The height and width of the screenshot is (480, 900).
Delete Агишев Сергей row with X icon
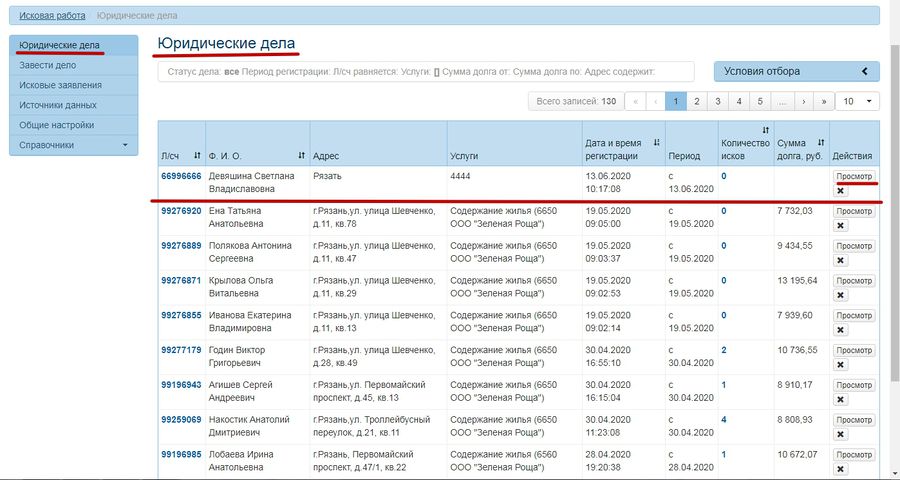[840, 400]
